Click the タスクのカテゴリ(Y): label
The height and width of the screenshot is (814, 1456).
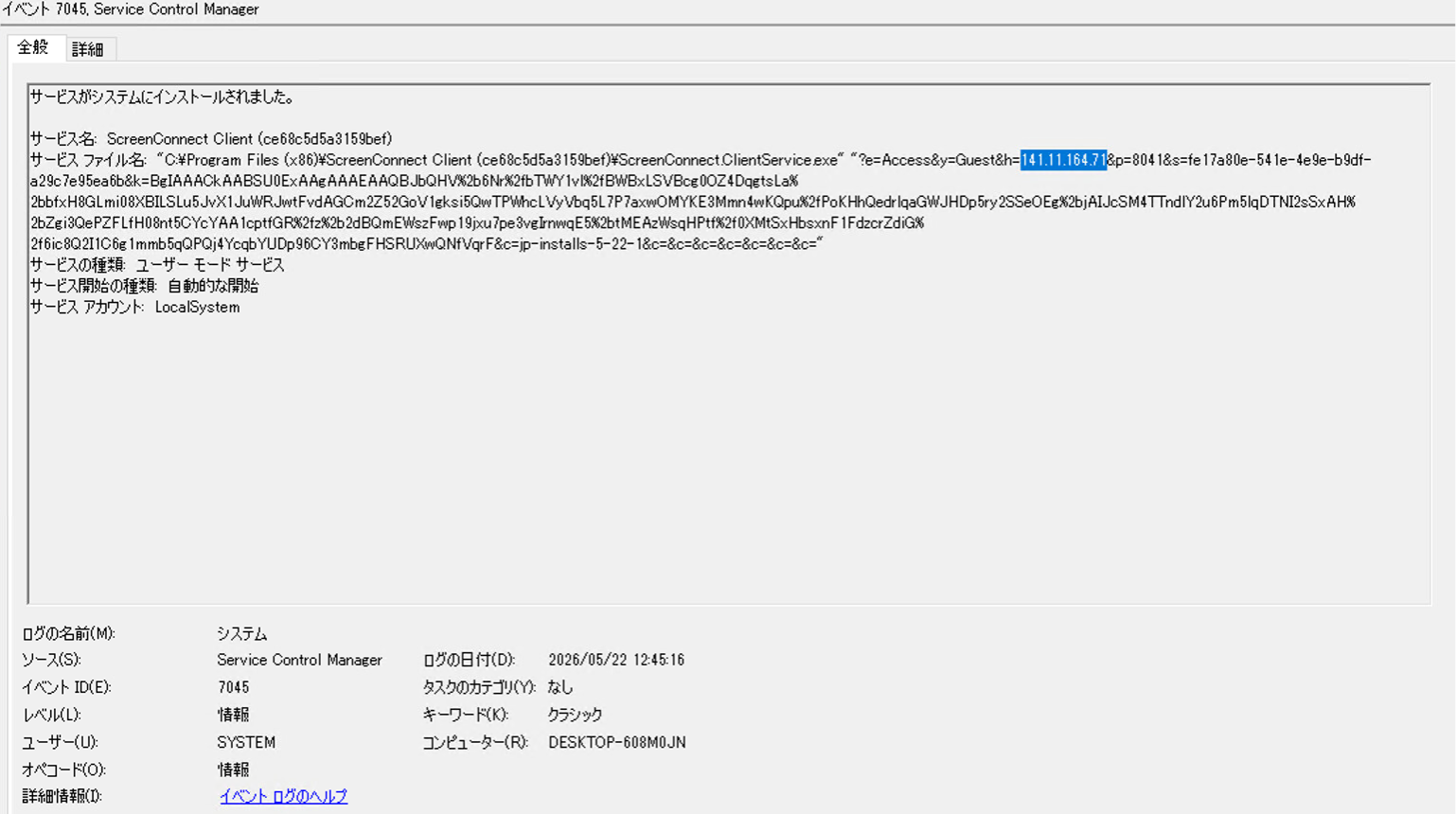(479, 687)
